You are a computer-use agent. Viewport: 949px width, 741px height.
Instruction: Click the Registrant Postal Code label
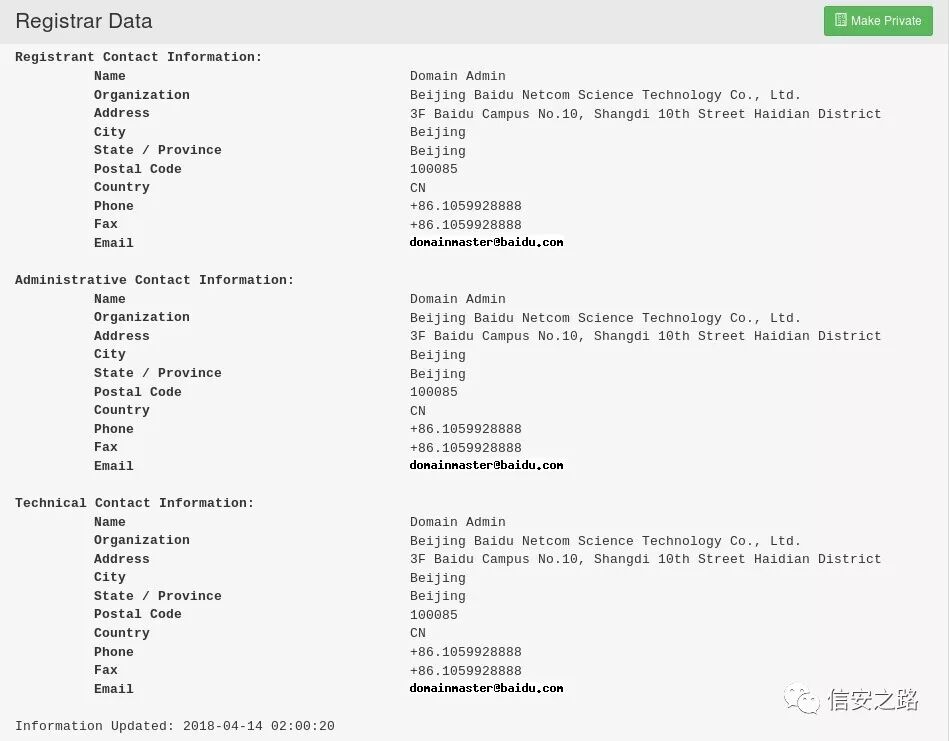point(137,169)
